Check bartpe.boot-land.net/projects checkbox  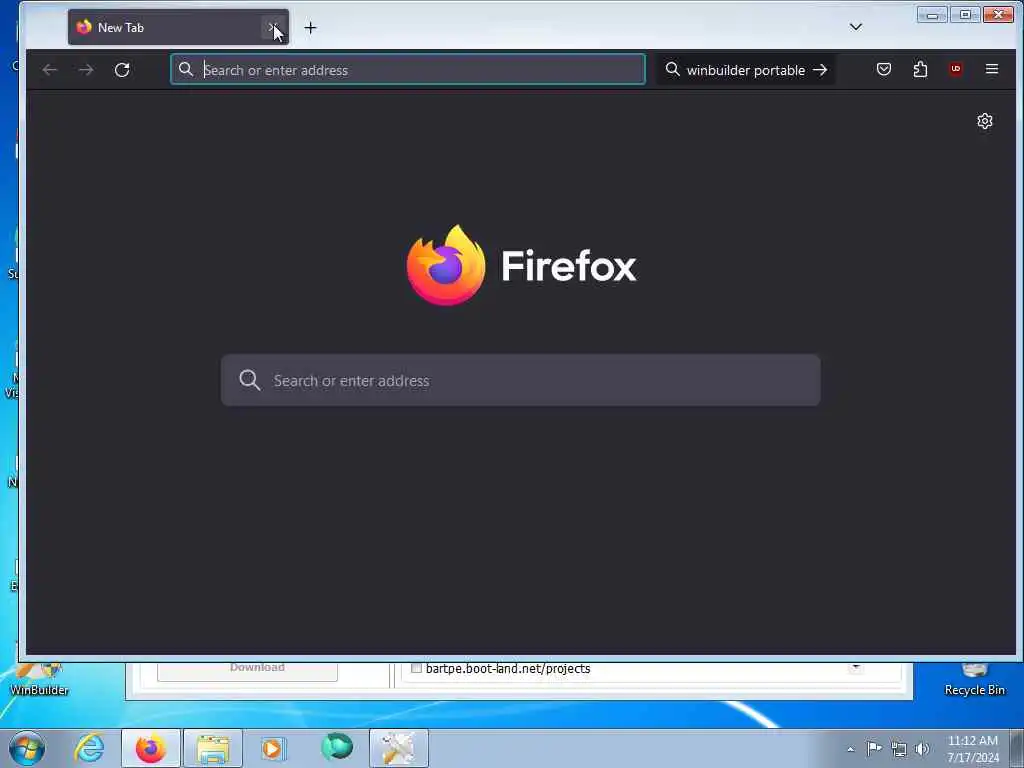[416, 668]
